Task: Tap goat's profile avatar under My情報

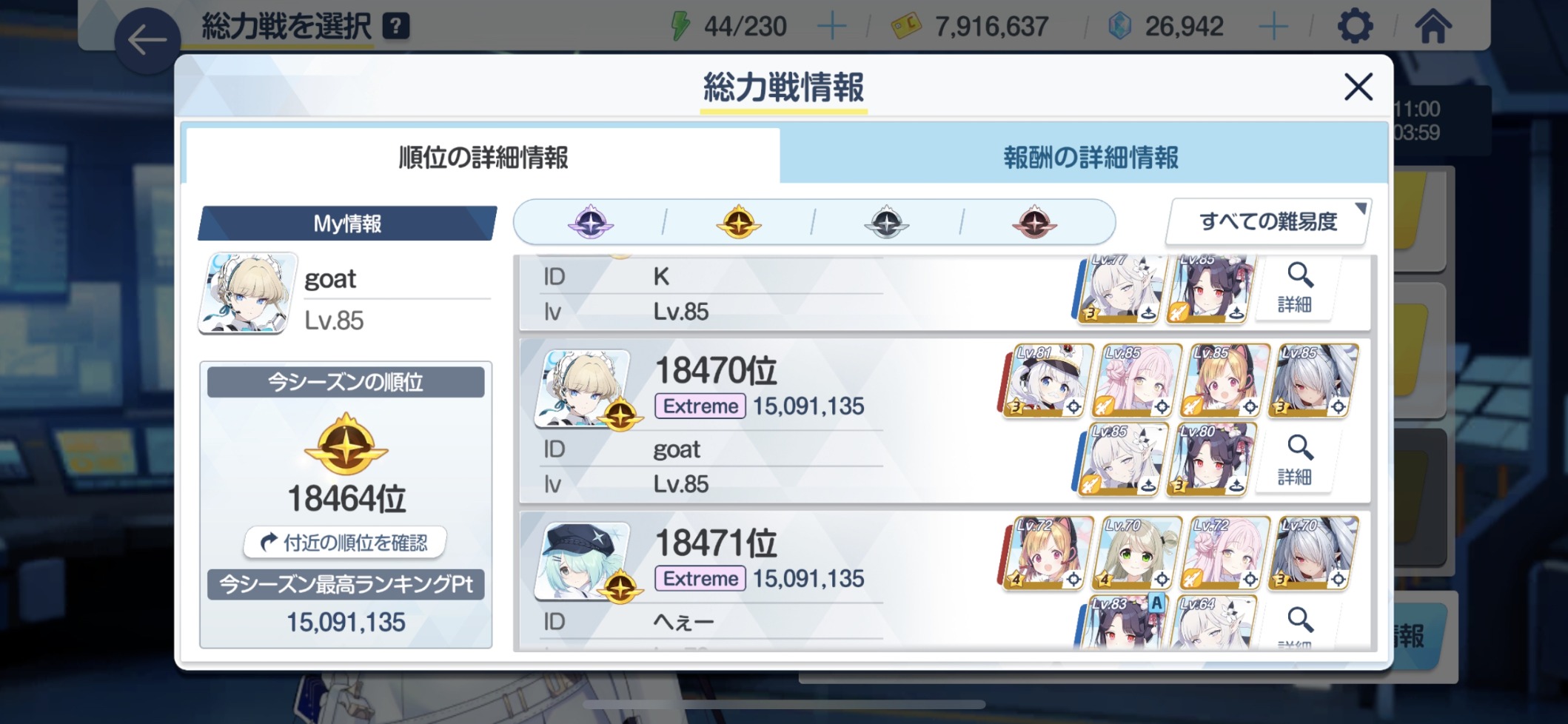Action: coord(248,292)
